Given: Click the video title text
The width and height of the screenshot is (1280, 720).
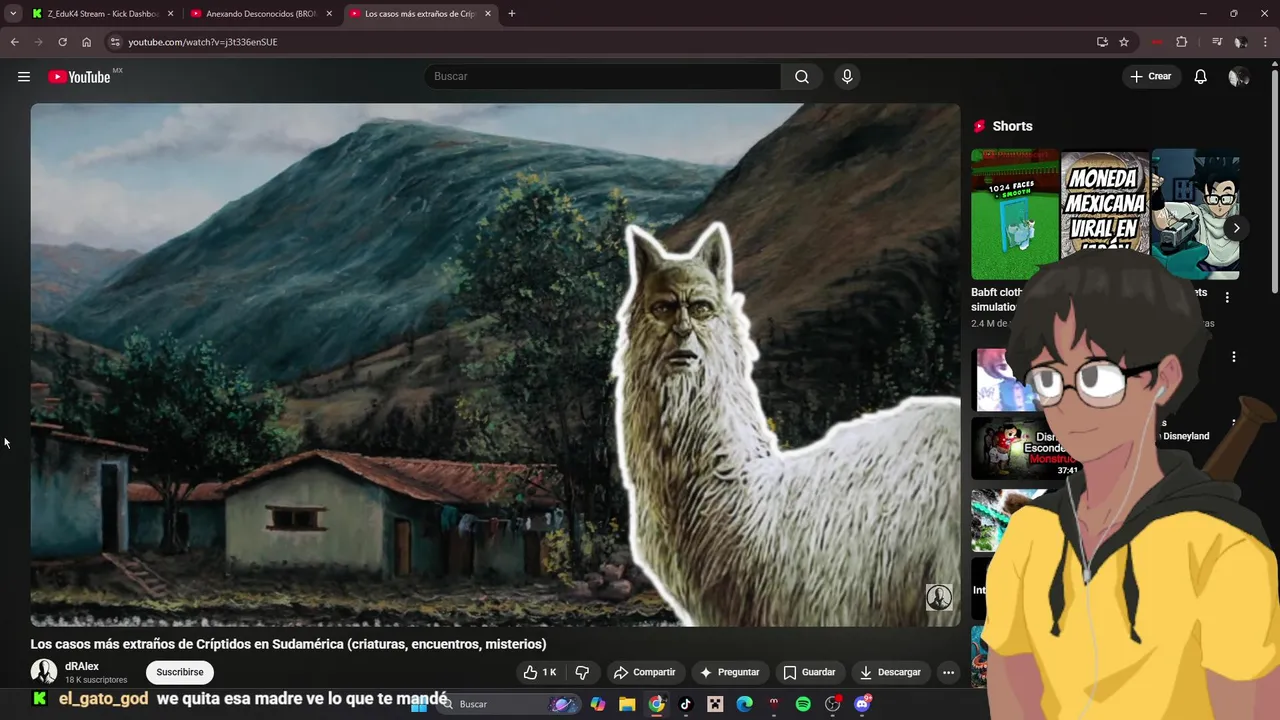Looking at the screenshot, I should click(x=288, y=644).
